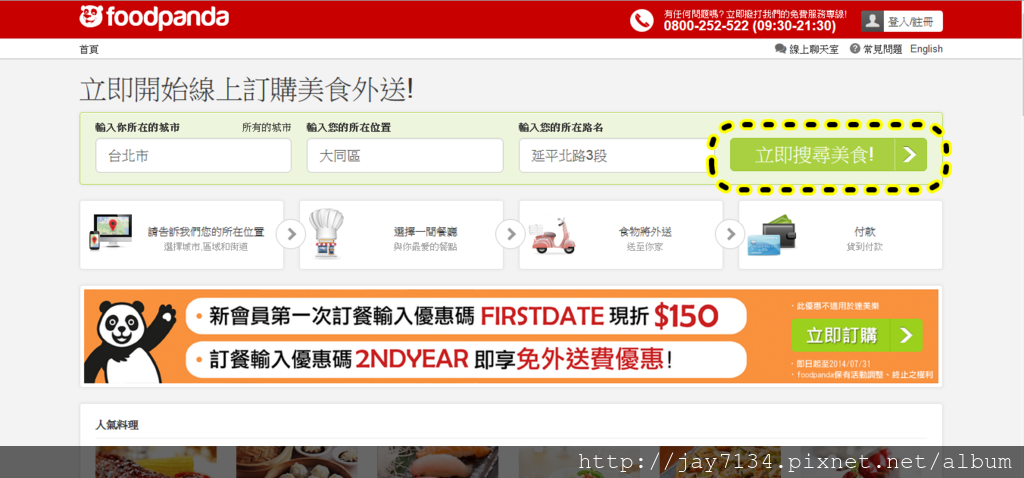Click the user avatar icon beside 登入/註冊
1024x478 pixels.
point(872,21)
